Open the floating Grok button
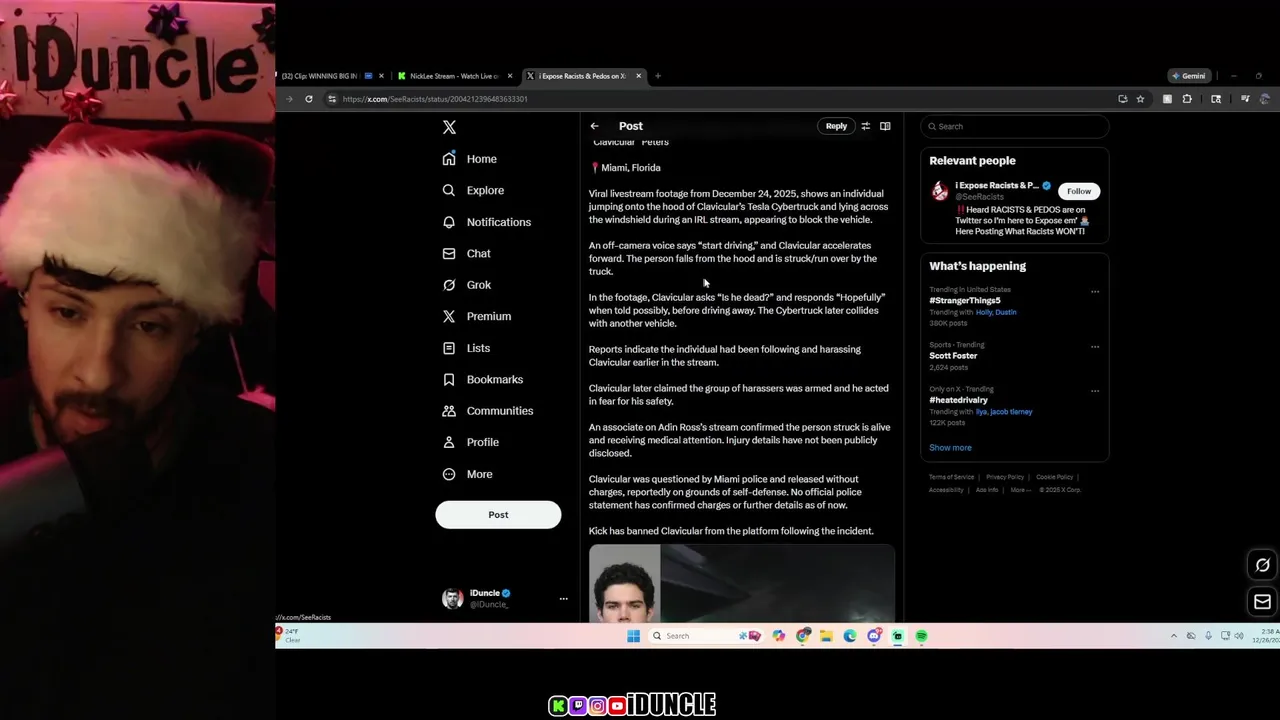Viewport: 1280px width, 720px height. coord(1262,565)
